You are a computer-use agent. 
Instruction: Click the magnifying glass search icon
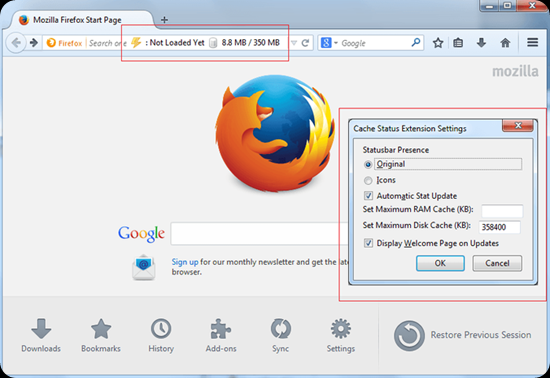[416, 43]
